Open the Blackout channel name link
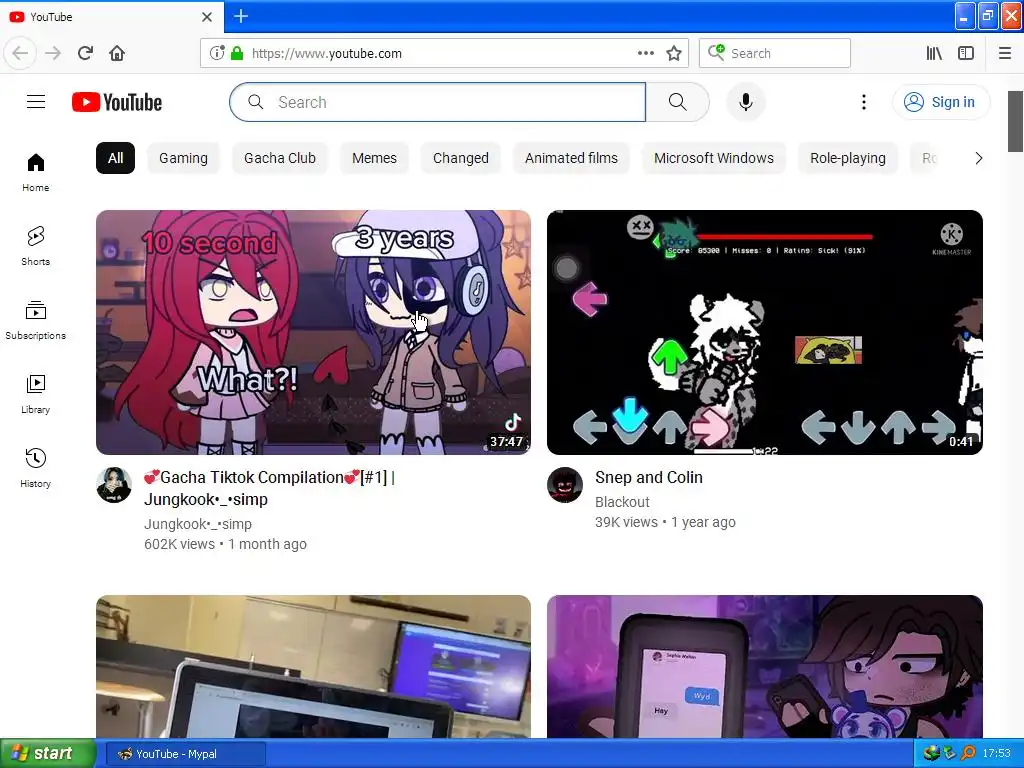The image size is (1024, 768). [x=622, y=502]
